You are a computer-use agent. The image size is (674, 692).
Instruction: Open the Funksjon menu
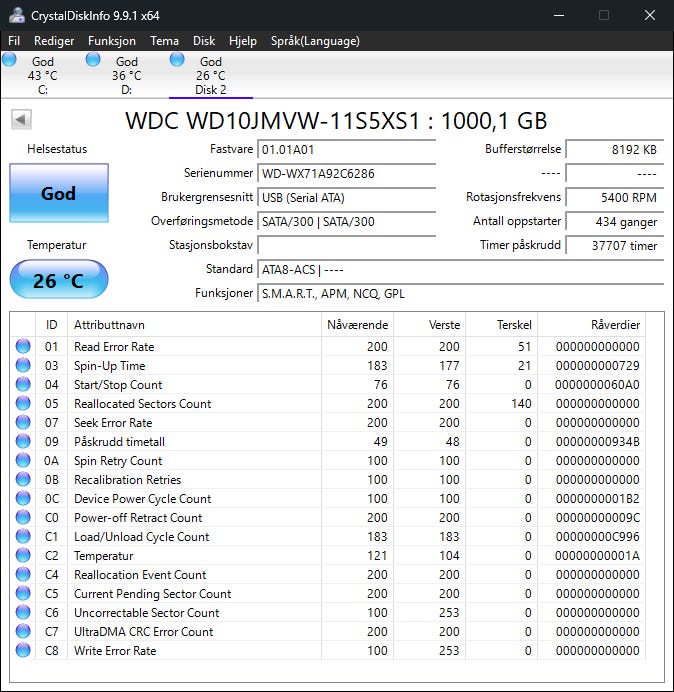pyautogui.click(x=112, y=41)
